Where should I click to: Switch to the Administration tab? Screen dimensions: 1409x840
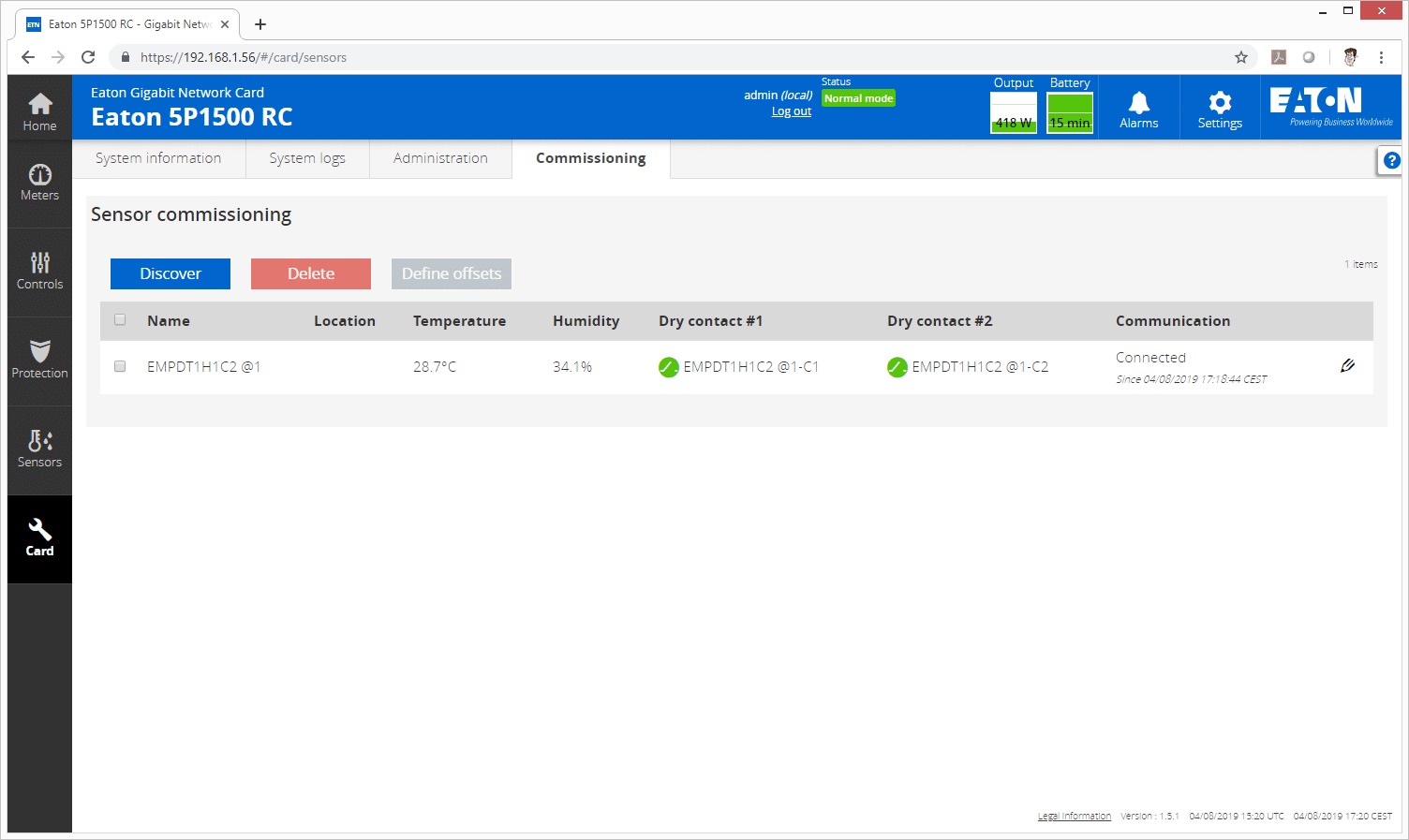click(440, 158)
